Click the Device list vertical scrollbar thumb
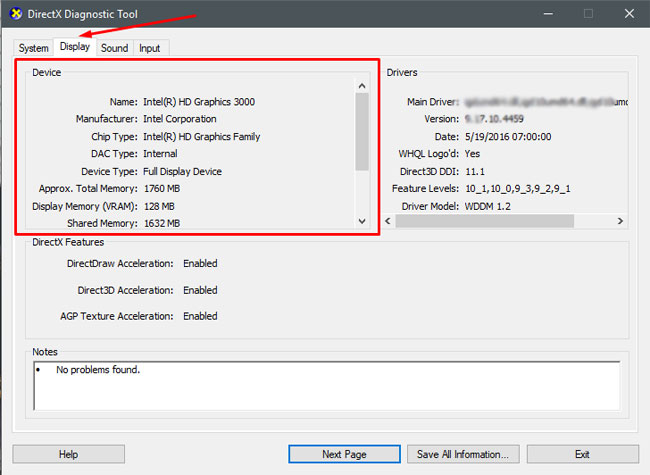 pos(362,131)
